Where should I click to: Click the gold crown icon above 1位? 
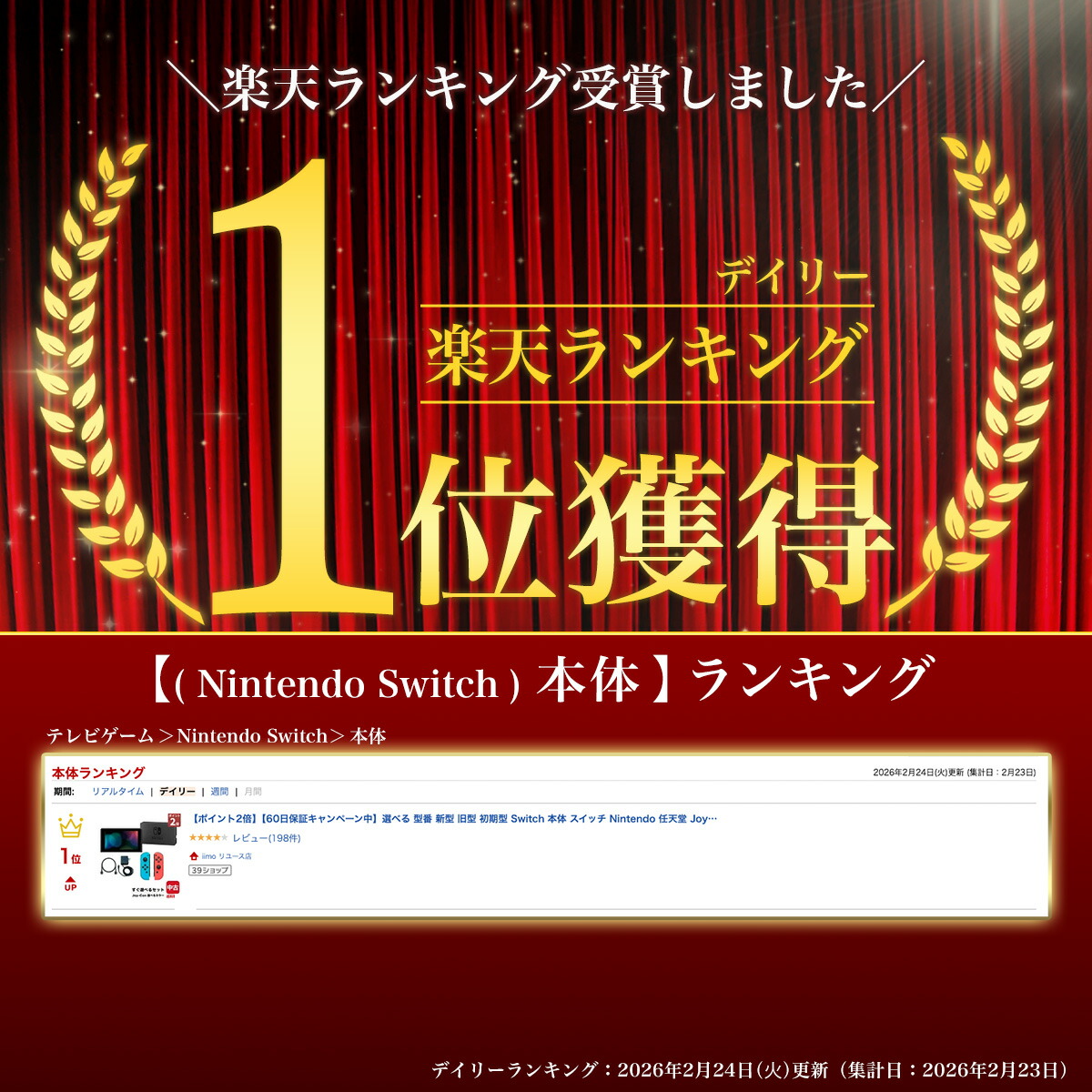point(71,827)
